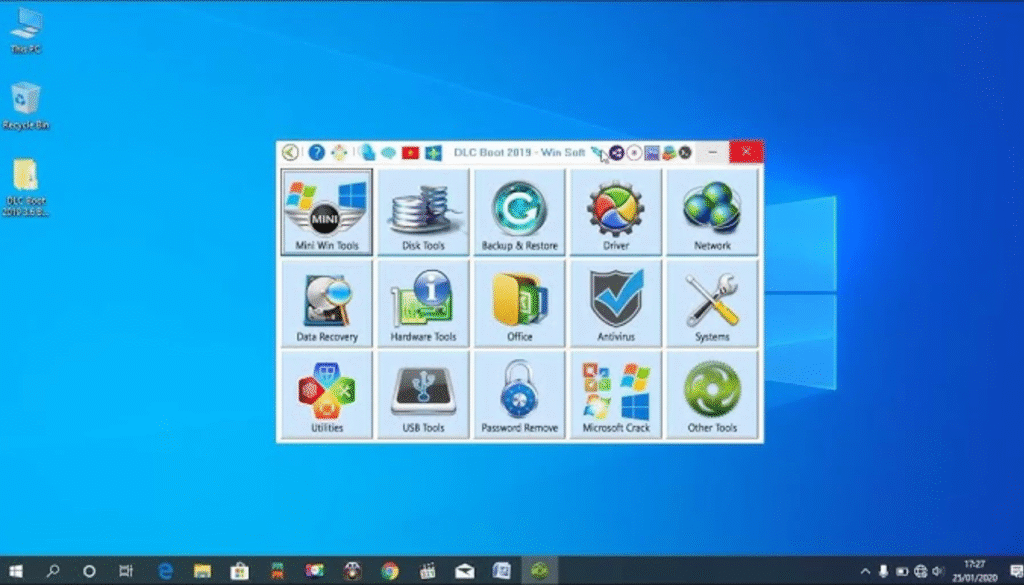The image size is (1024, 585).
Task: Expand the system tray hidden icons chevron
Action: point(865,571)
